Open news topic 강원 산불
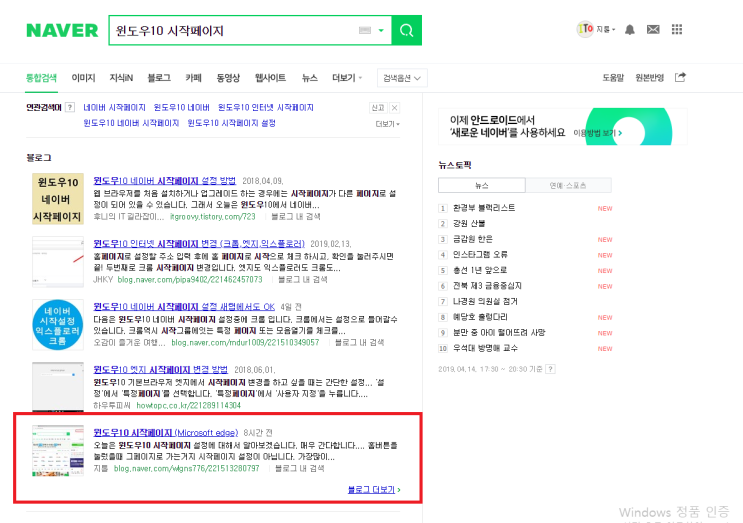This screenshot has height=523, width=743. [x=469, y=224]
